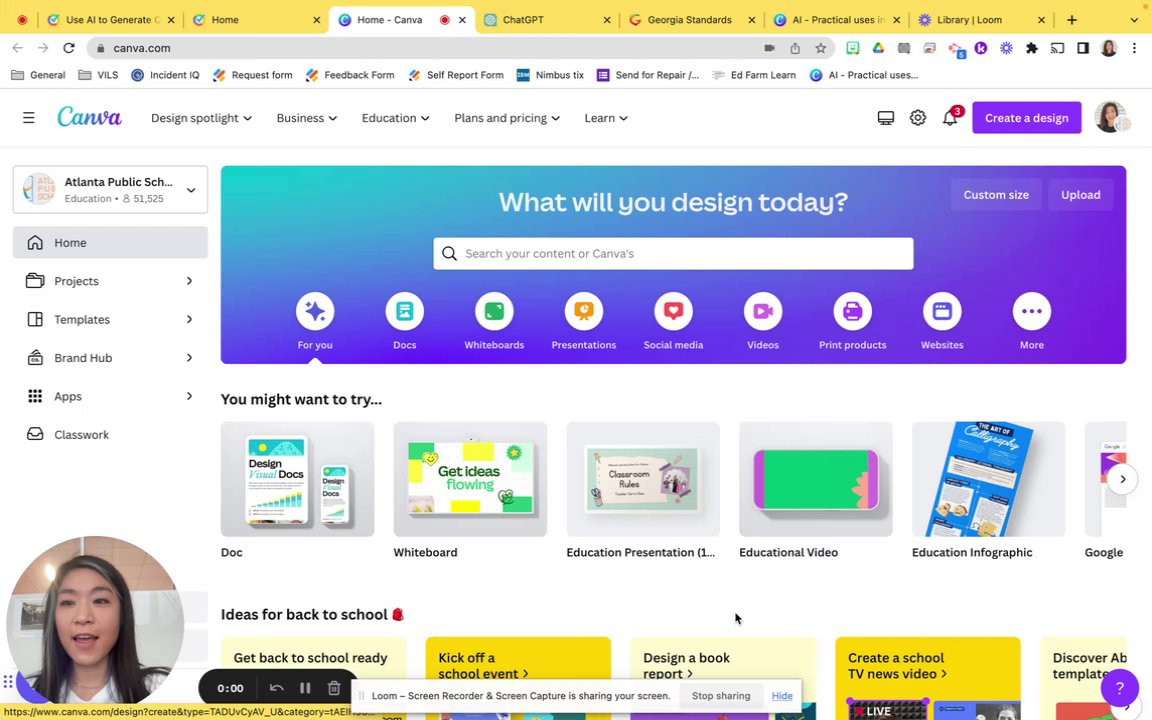Expand the Design spotlight dropdown
The image size is (1152, 720).
201,118
